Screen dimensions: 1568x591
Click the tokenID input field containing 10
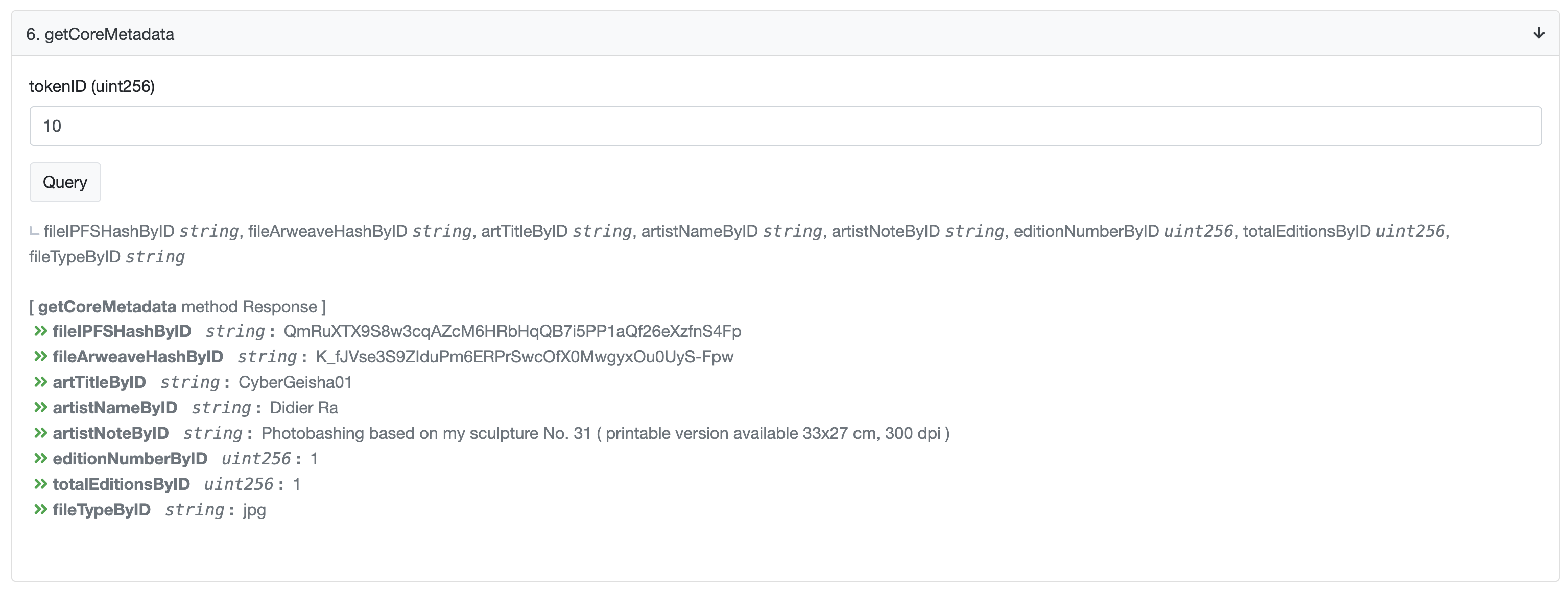click(x=785, y=126)
